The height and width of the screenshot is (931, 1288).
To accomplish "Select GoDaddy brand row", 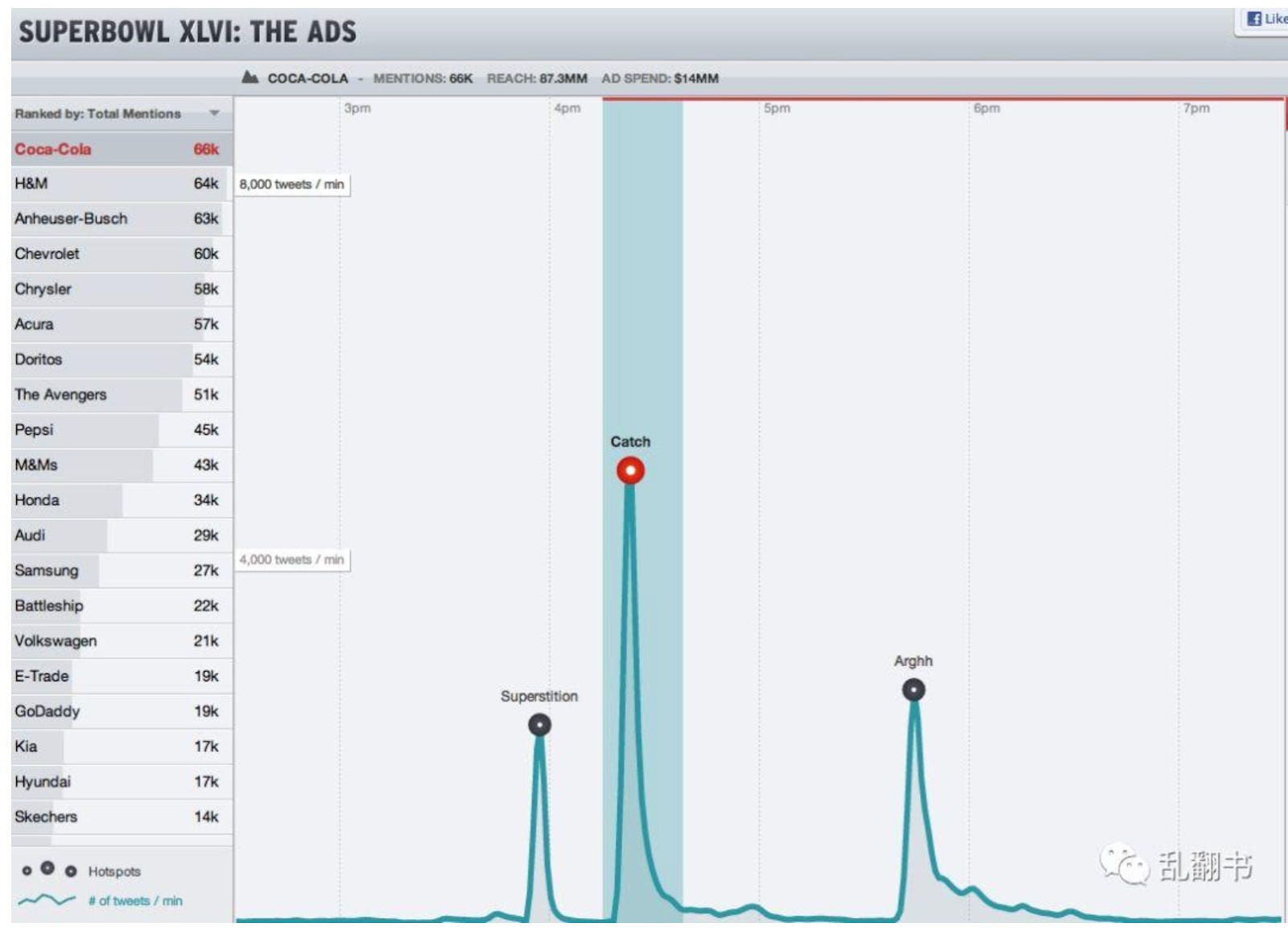I will pos(122,711).
